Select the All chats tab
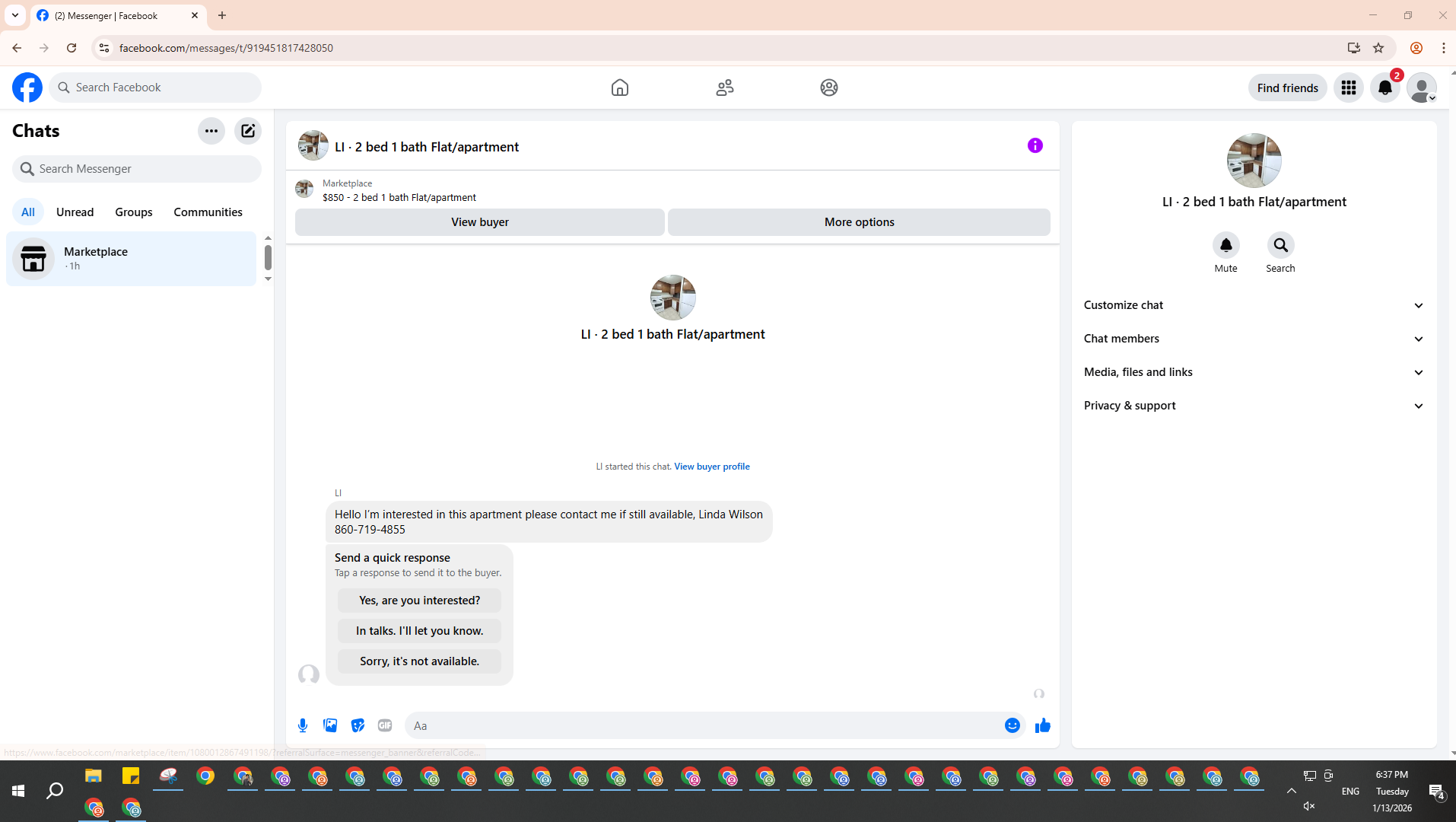1456x822 pixels. click(x=28, y=212)
